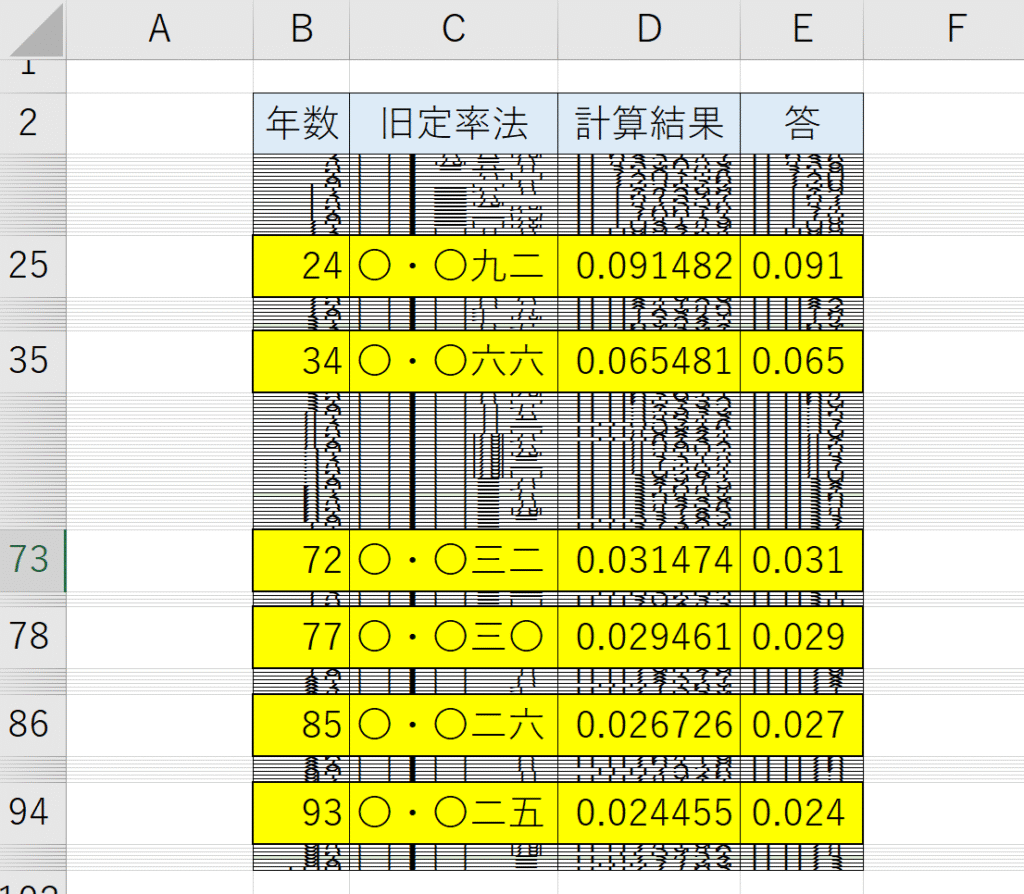Select row 35 header
The height and width of the screenshot is (894, 1024).
coord(33,361)
